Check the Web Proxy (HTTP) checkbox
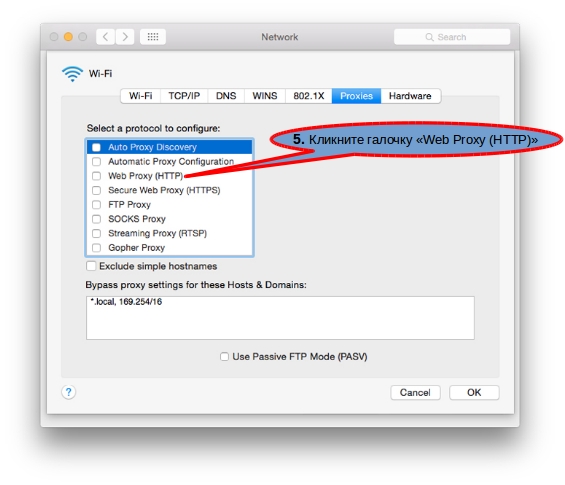The width and height of the screenshot is (565, 485). point(97,176)
